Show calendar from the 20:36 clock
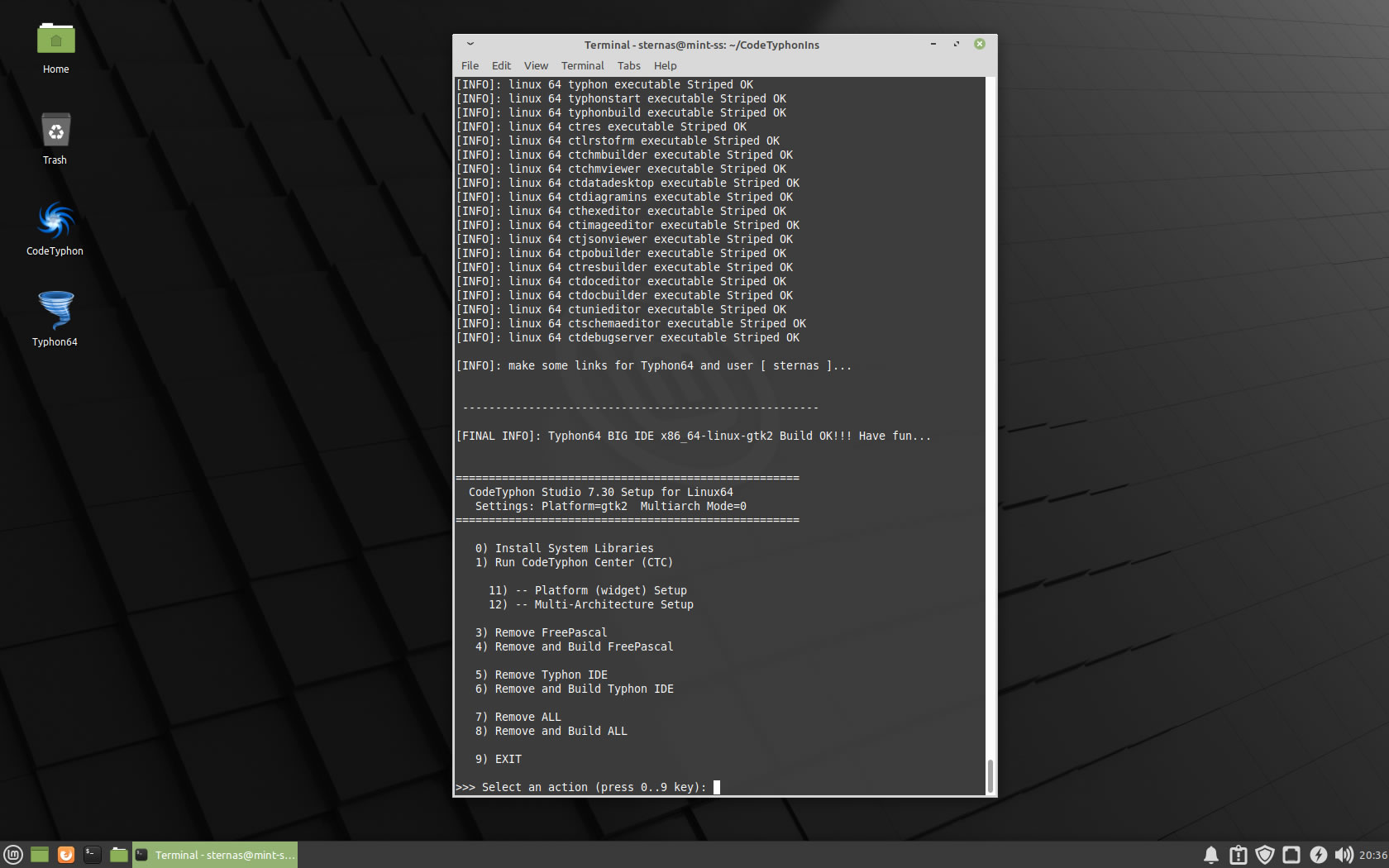Viewport: 1389px width, 868px height. (1372, 856)
